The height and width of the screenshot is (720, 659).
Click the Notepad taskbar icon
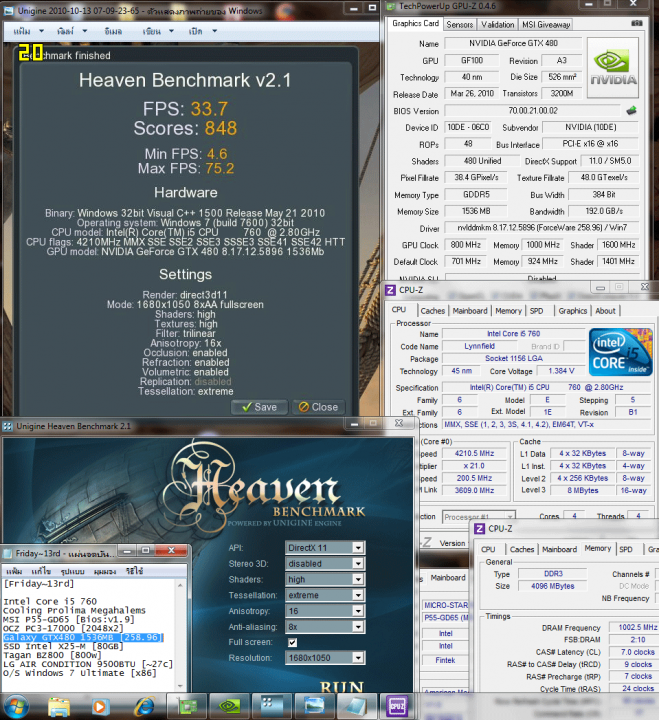click(356, 706)
